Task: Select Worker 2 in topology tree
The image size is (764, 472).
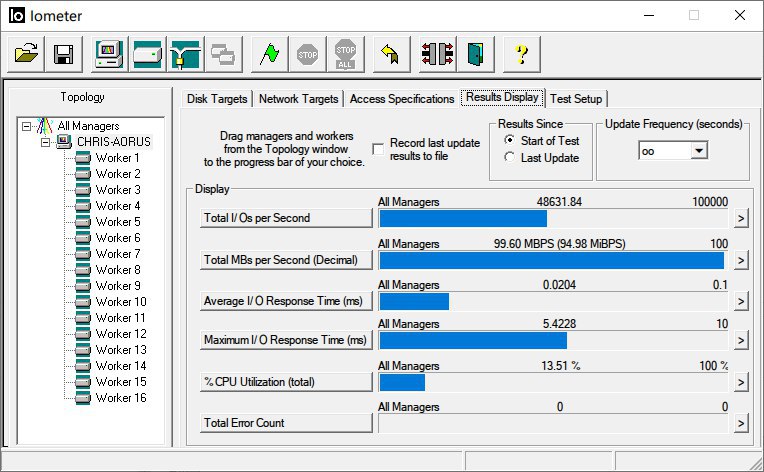Action: [x=118, y=174]
